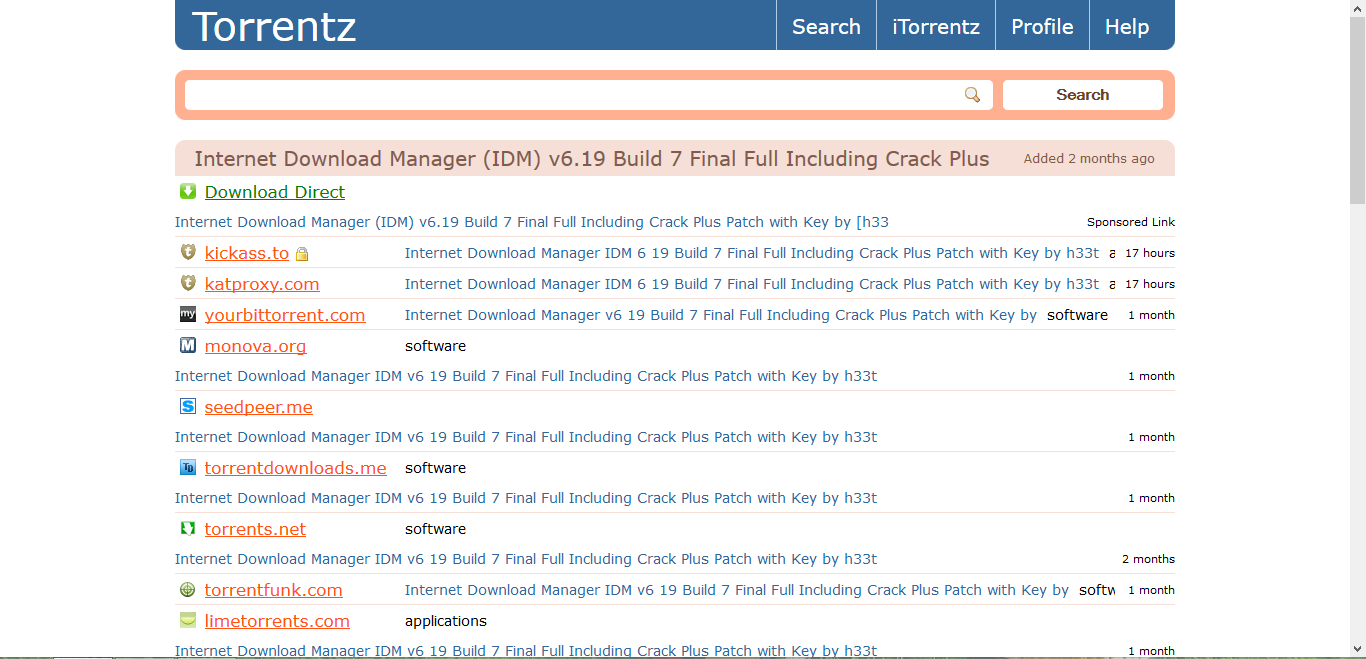Click the sponsored IDM v6.19 link text

[x=532, y=222]
